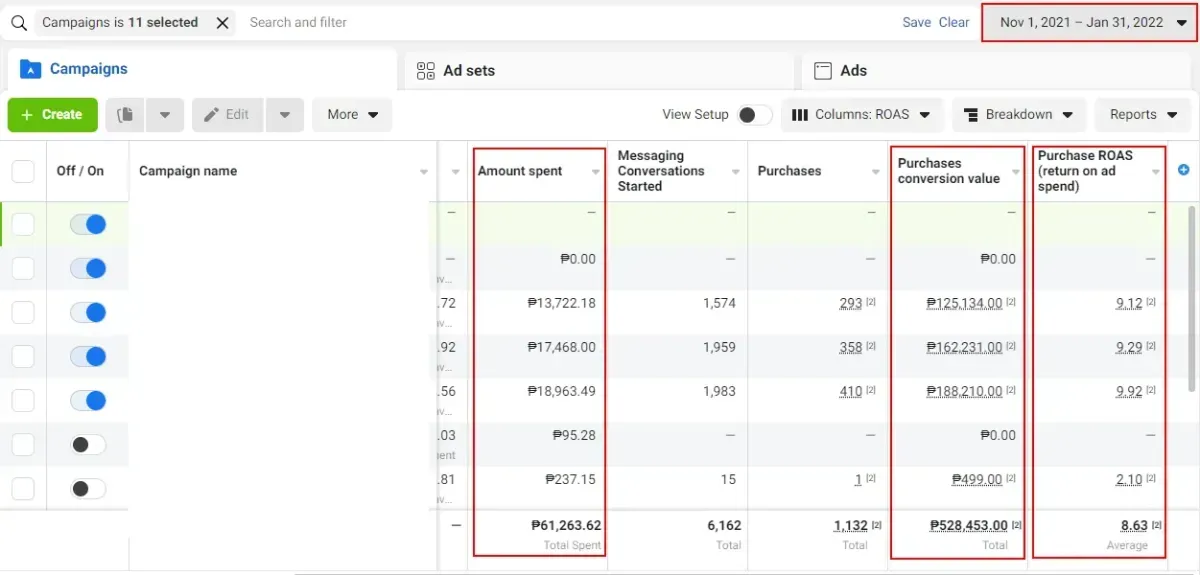Toggle the View Setup switch

(755, 115)
